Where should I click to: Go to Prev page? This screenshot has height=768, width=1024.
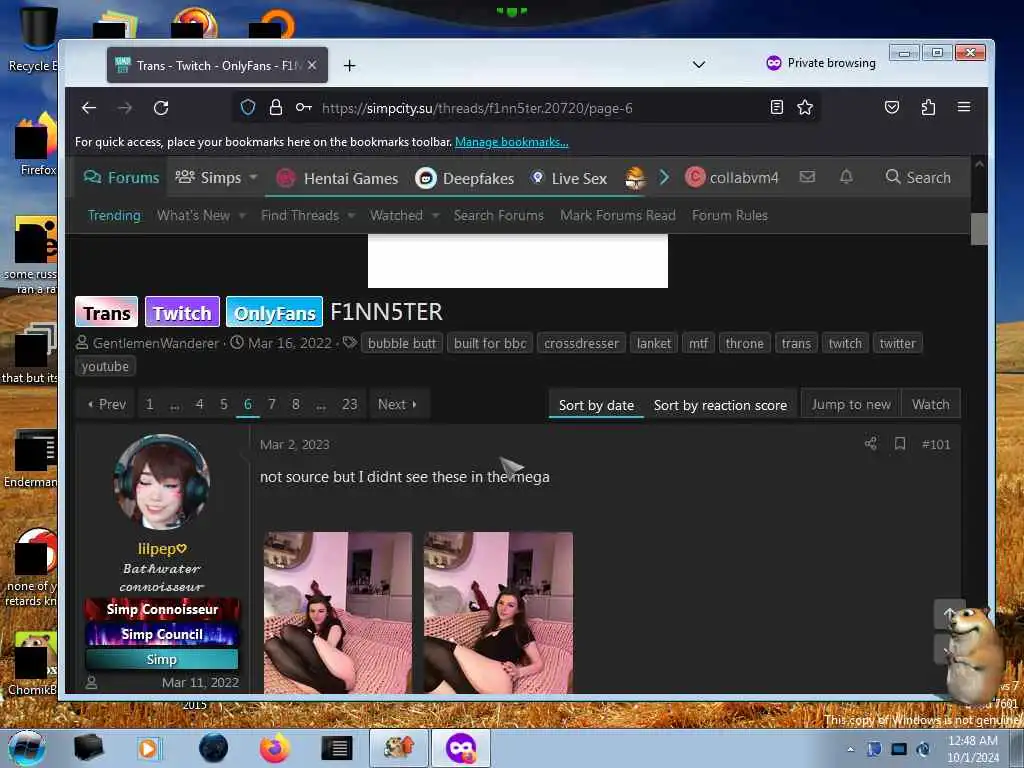click(x=106, y=404)
